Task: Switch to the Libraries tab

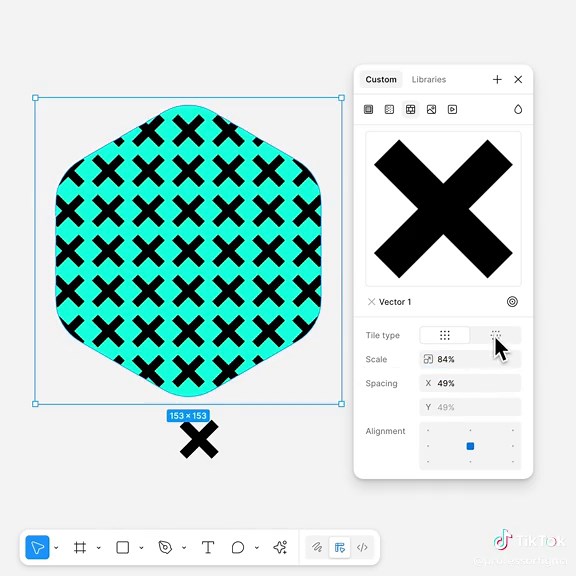Action: click(429, 79)
